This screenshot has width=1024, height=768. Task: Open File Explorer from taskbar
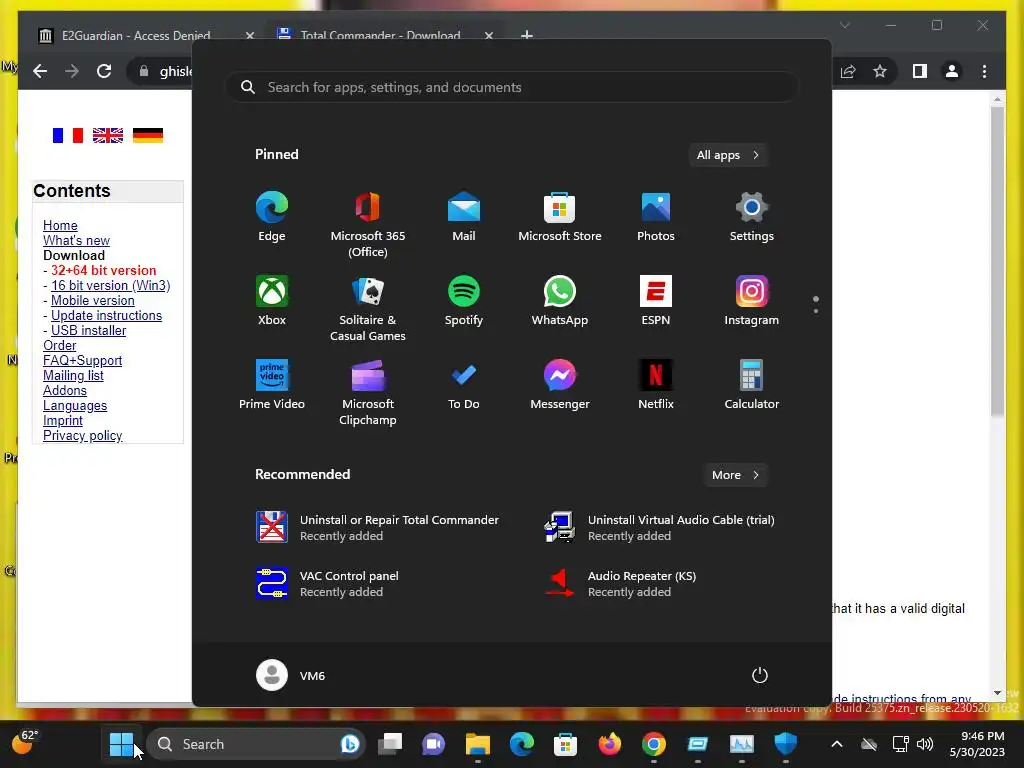(x=477, y=744)
